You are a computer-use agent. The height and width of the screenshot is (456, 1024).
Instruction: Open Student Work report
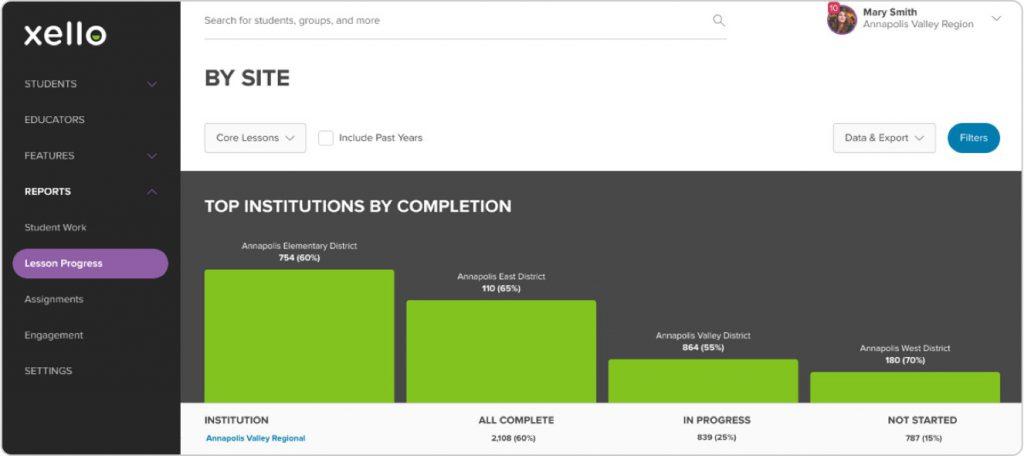click(x=56, y=228)
